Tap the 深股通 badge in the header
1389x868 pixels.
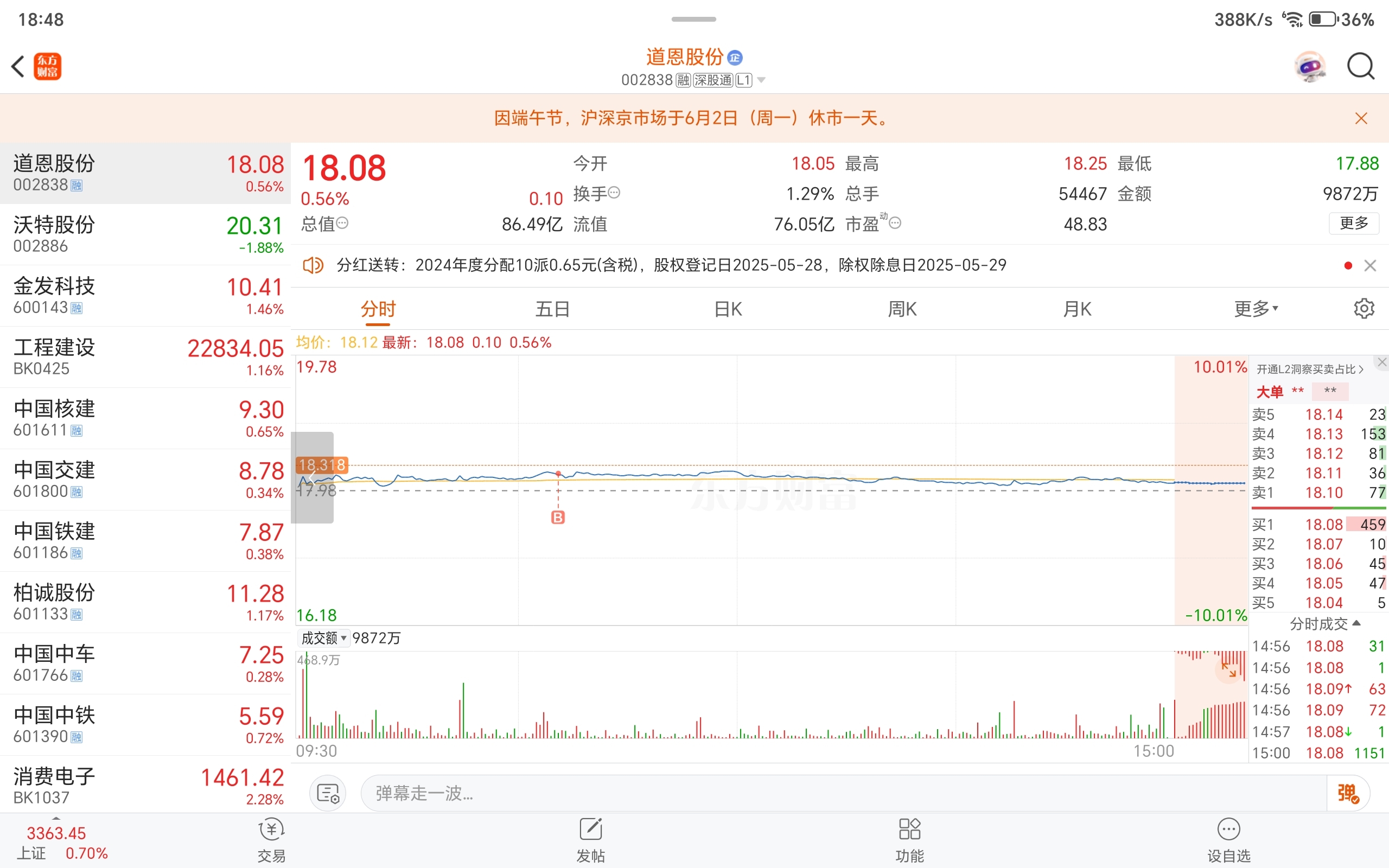click(713, 80)
